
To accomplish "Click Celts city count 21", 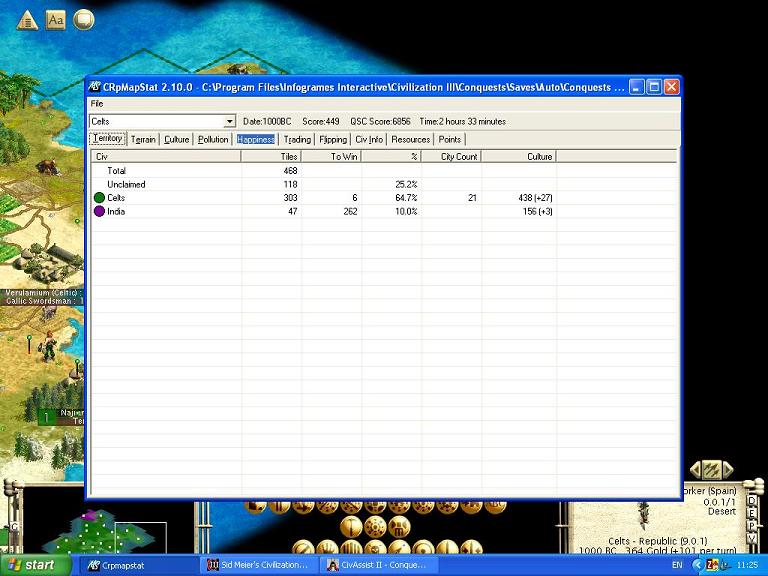I will pyautogui.click(x=472, y=198).
